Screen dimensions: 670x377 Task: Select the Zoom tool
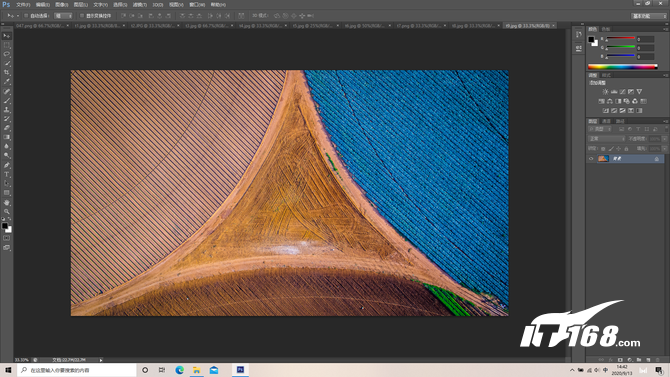[x=6, y=212]
